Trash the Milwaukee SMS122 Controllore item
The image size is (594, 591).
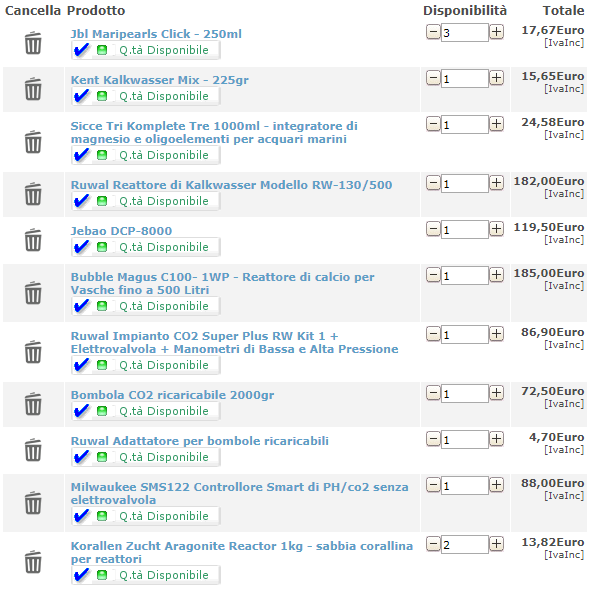coord(33,503)
